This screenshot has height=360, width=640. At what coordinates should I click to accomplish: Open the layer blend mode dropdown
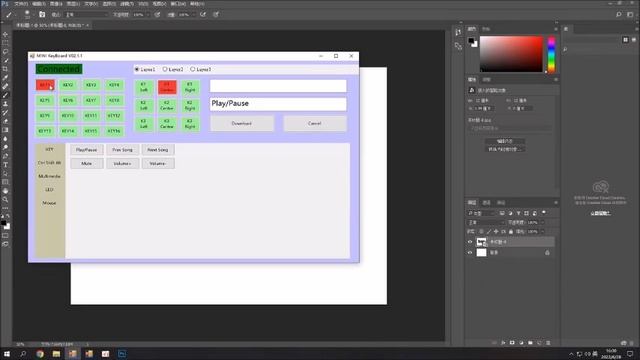(486, 222)
